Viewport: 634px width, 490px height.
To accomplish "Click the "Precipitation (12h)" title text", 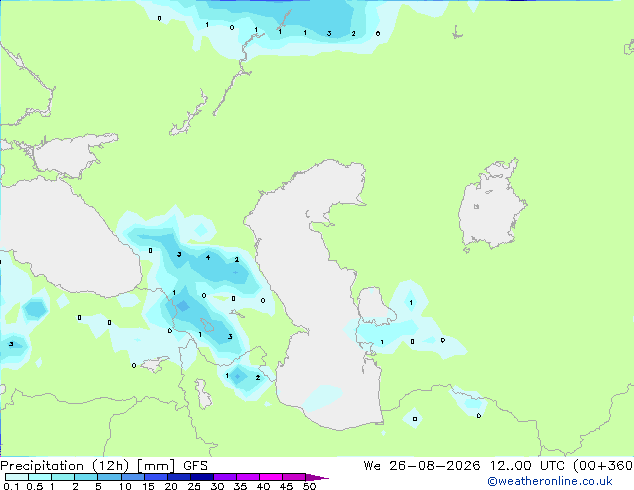I will coord(65,466).
